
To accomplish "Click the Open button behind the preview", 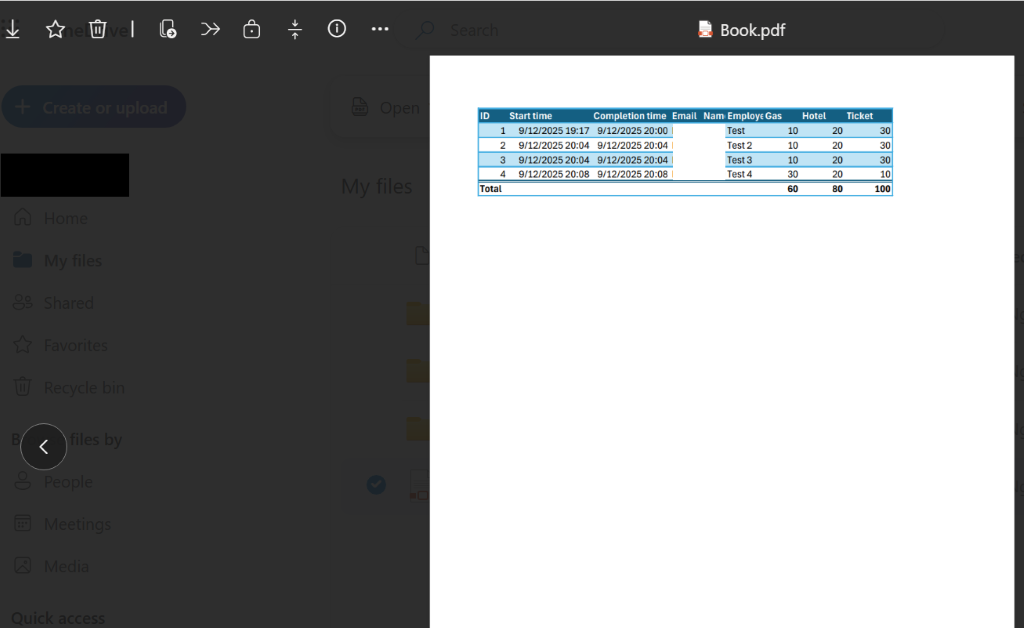I will (386, 108).
